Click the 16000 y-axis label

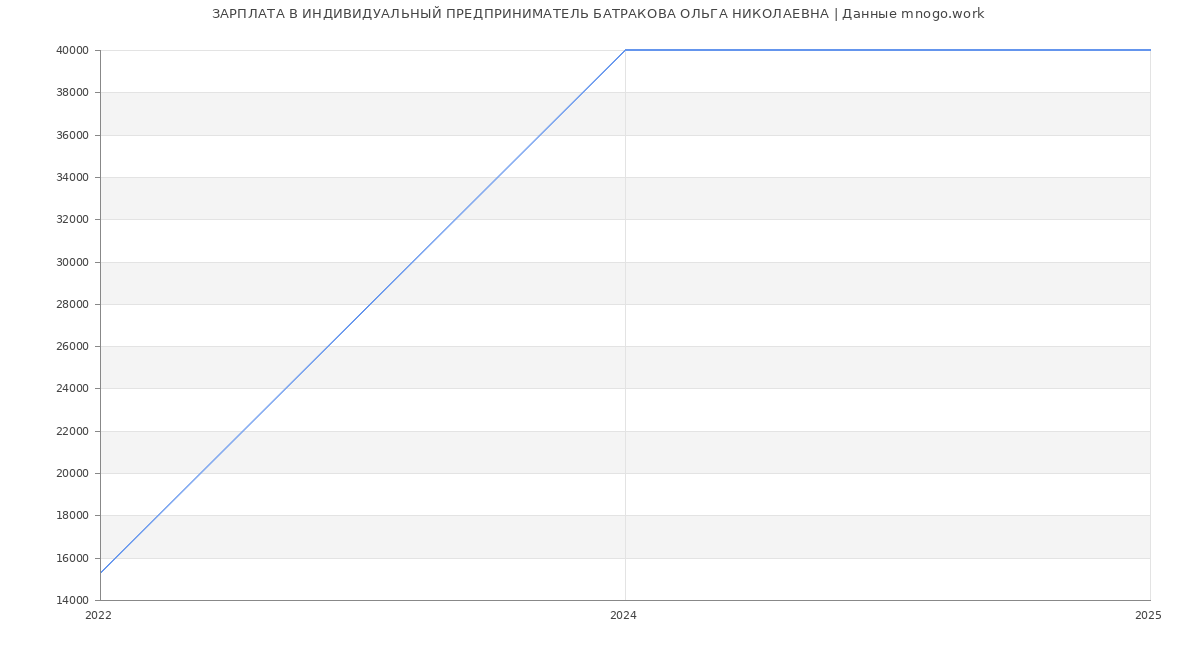72,558
